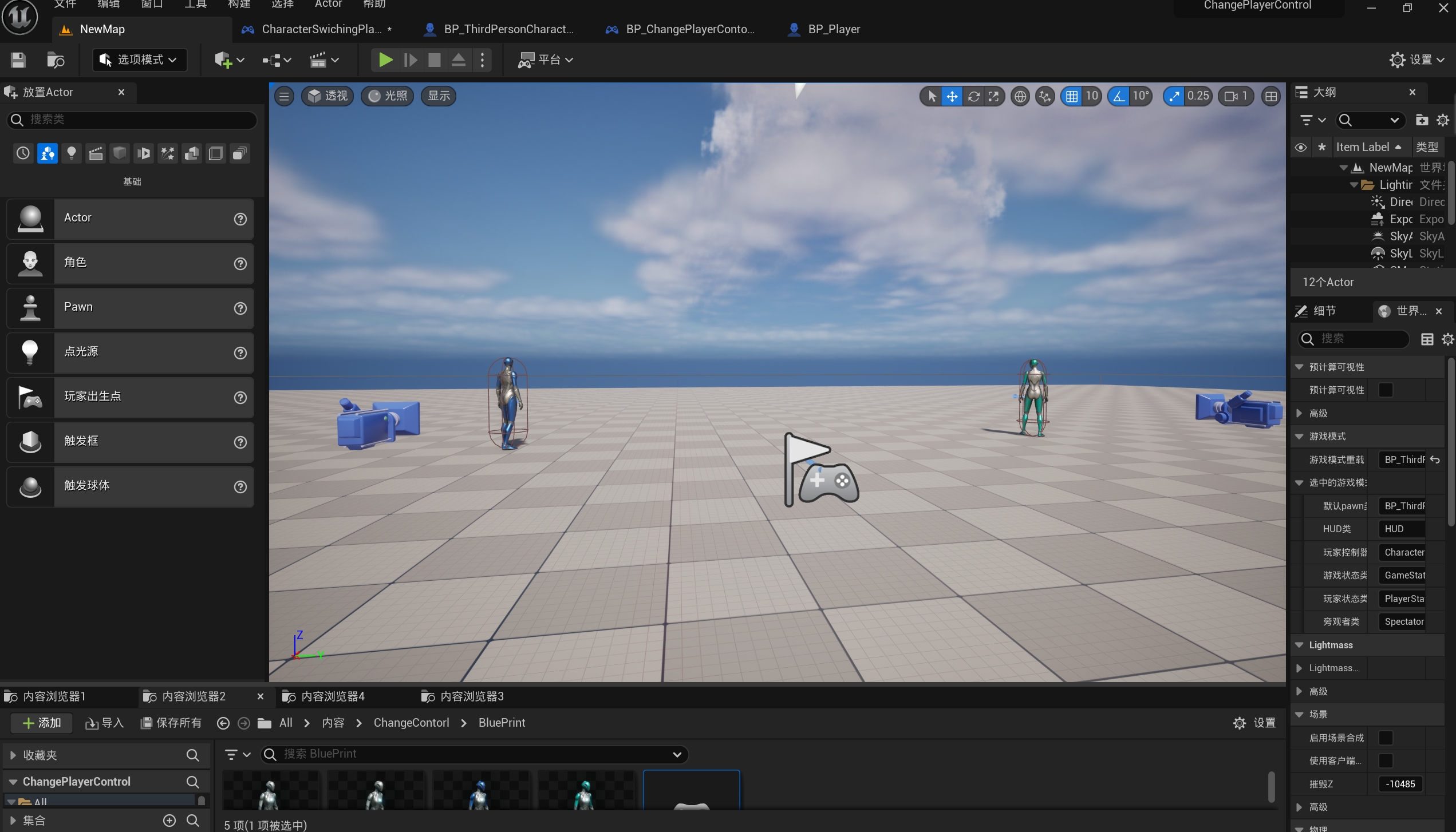The image size is (1456, 832).
Task: Select the rotate transform tool icon
Action: click(973, 96)
